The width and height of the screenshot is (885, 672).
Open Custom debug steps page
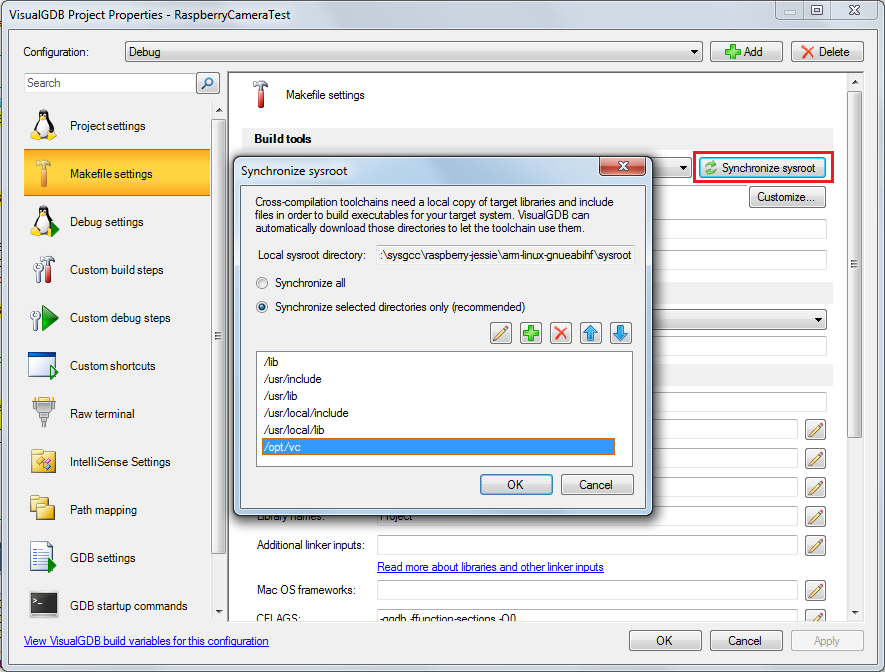pyautogui.click(x=117, y=317)
